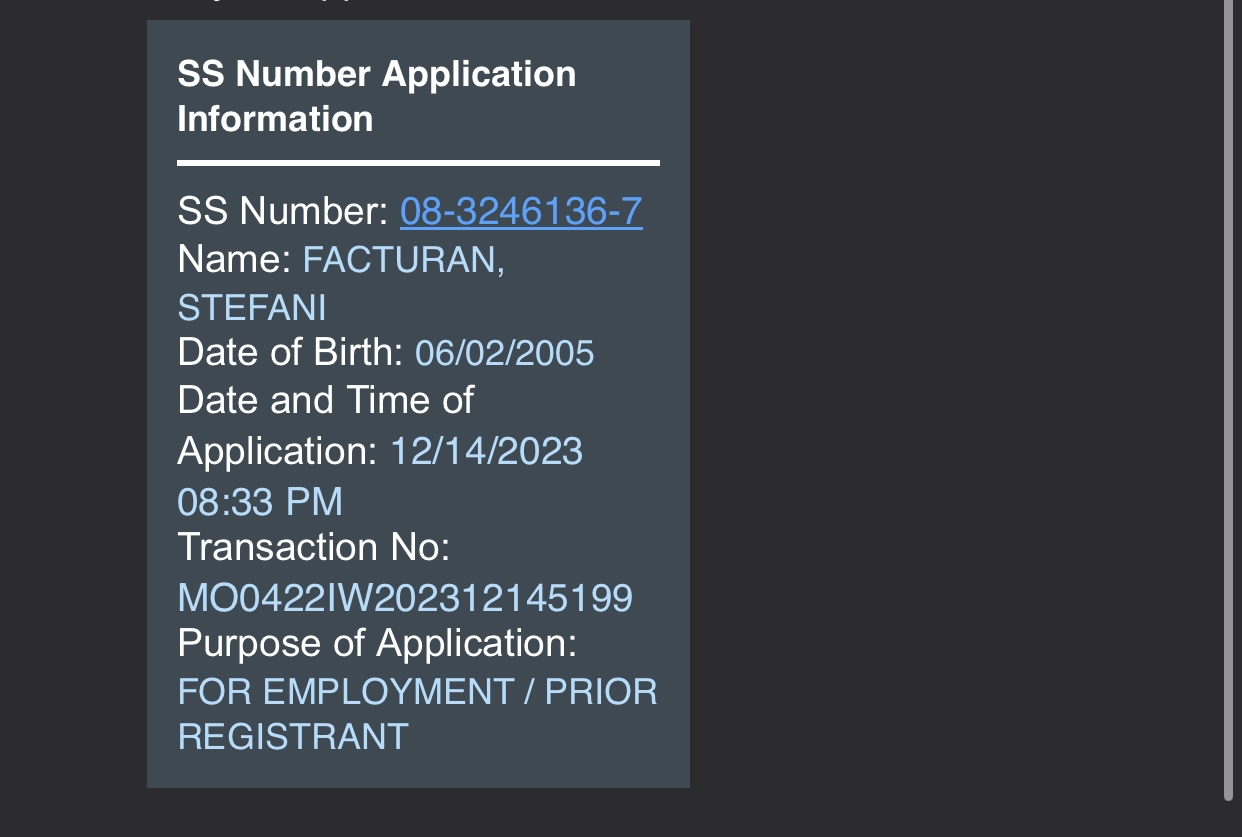Click the "Date and Time of" label
This screenshot has height=837, width=1242.
click(325, 401)
